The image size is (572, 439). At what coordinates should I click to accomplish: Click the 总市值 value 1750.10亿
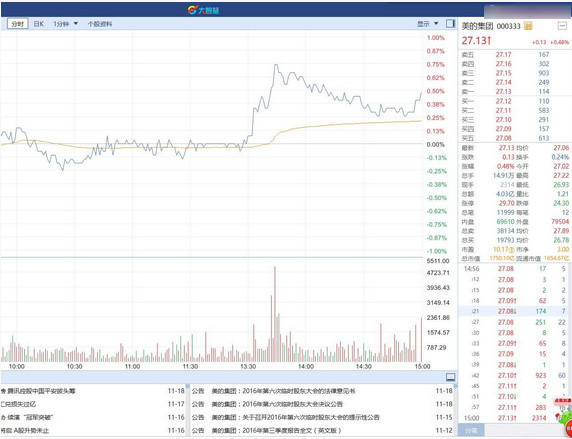[x=502, y=259]
